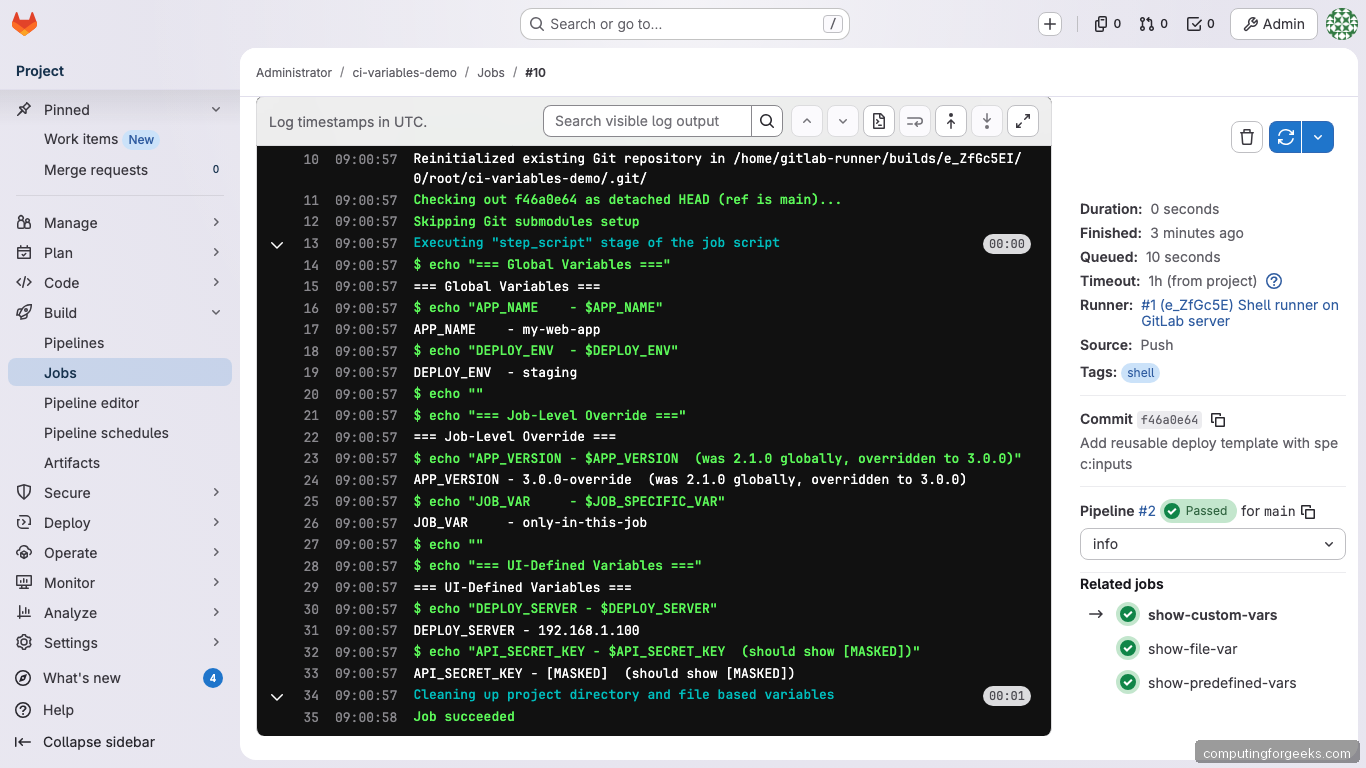Copy the commit SHA f46a0e64
1366x768 pixels.
coord(1218,419)
